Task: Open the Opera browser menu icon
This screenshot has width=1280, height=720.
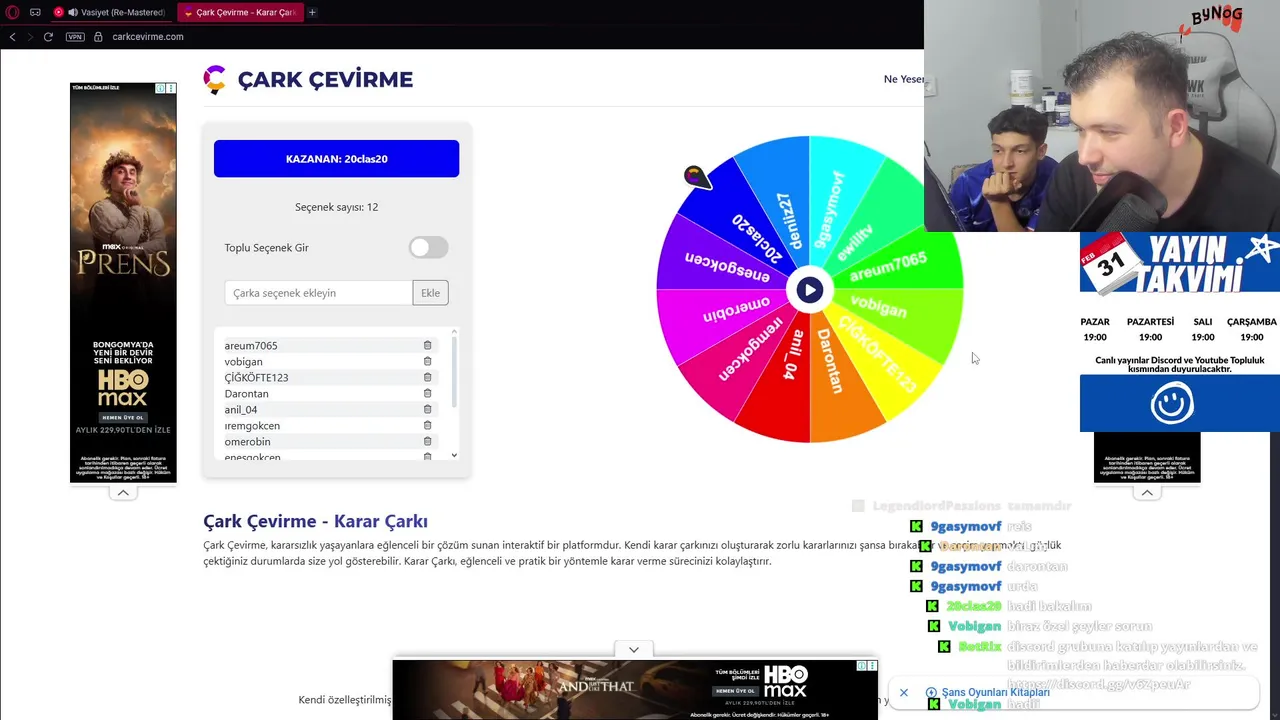Action: tap(13, 12)
